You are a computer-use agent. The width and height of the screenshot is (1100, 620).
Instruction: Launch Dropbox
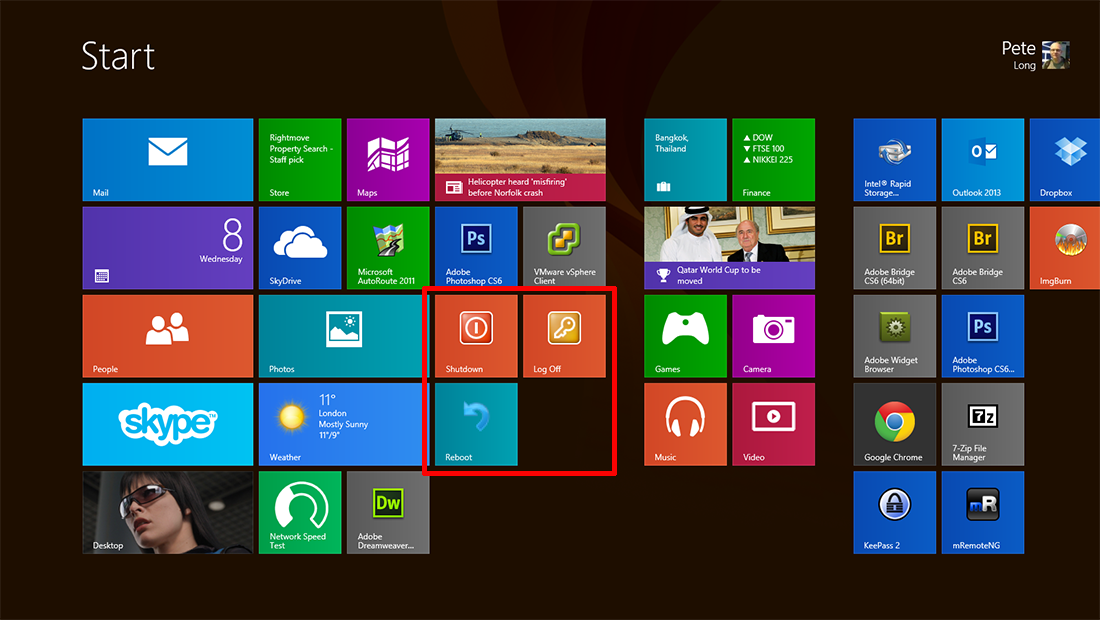[1065, 160]
